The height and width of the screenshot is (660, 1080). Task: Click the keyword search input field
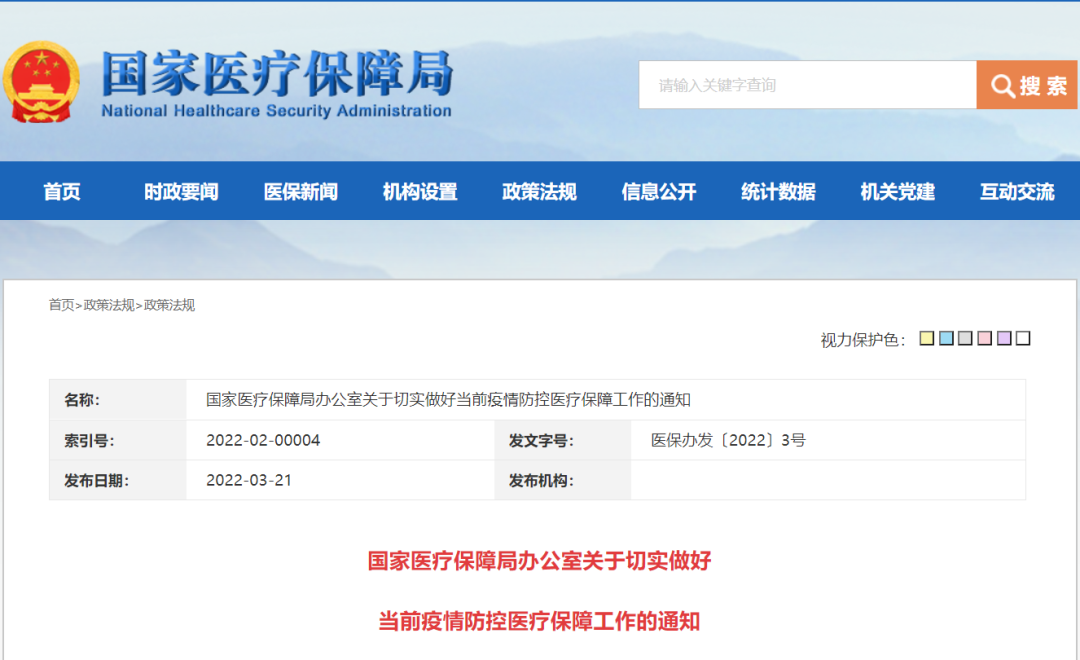(807, 85)
